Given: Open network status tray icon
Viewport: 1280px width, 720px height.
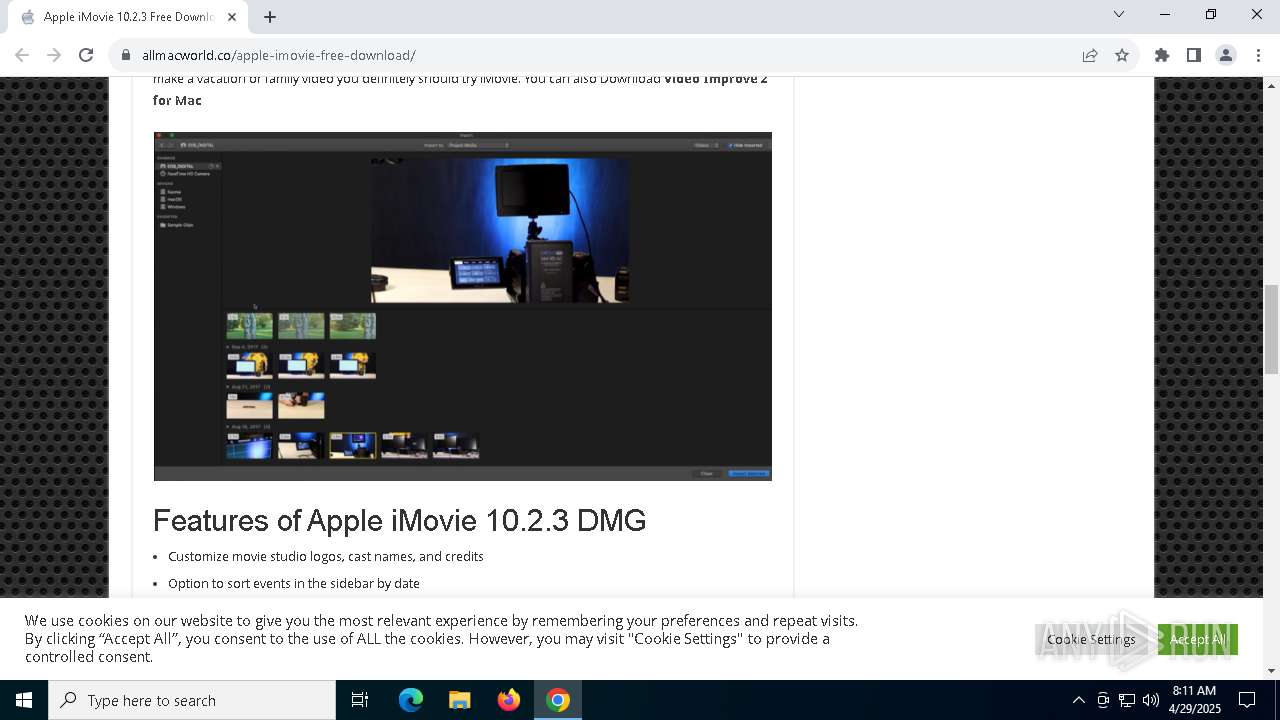Looking at the screenshot, I should (x=1127, y=700).
